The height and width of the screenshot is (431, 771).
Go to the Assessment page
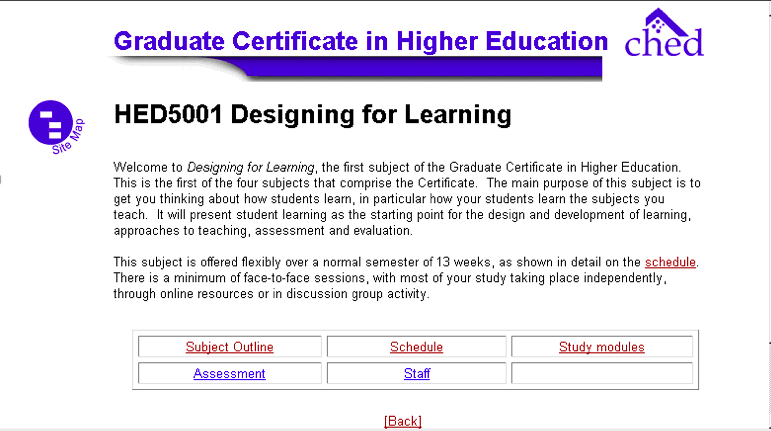tap(229, 374)
